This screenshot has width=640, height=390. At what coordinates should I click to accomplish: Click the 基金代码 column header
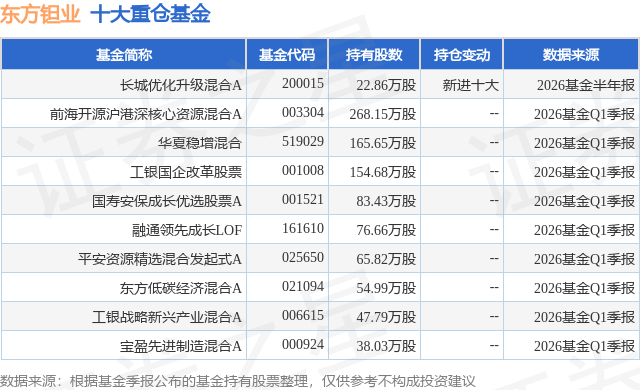tap(287, 55)
